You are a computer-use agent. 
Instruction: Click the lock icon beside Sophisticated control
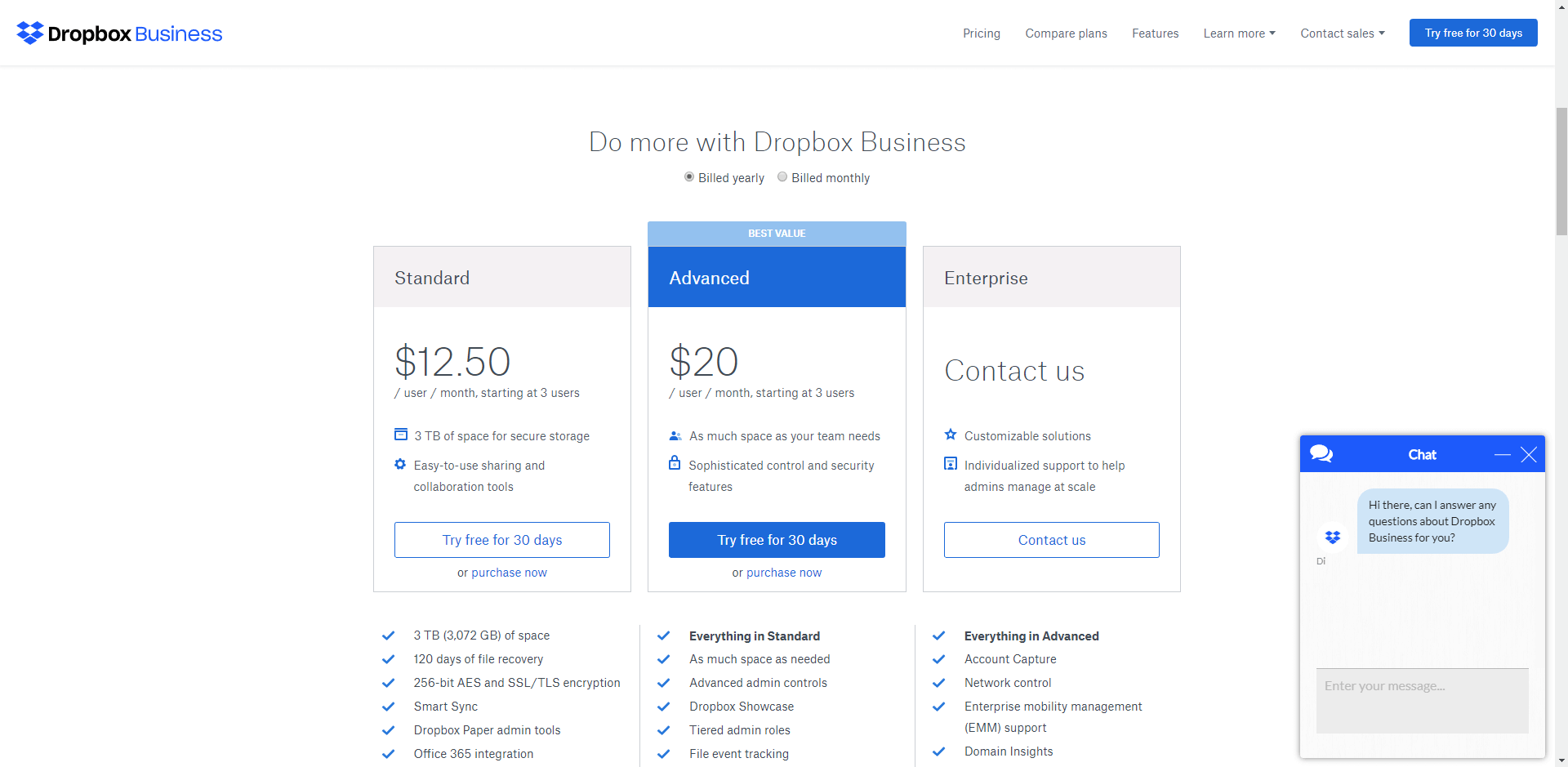(675, 463)
